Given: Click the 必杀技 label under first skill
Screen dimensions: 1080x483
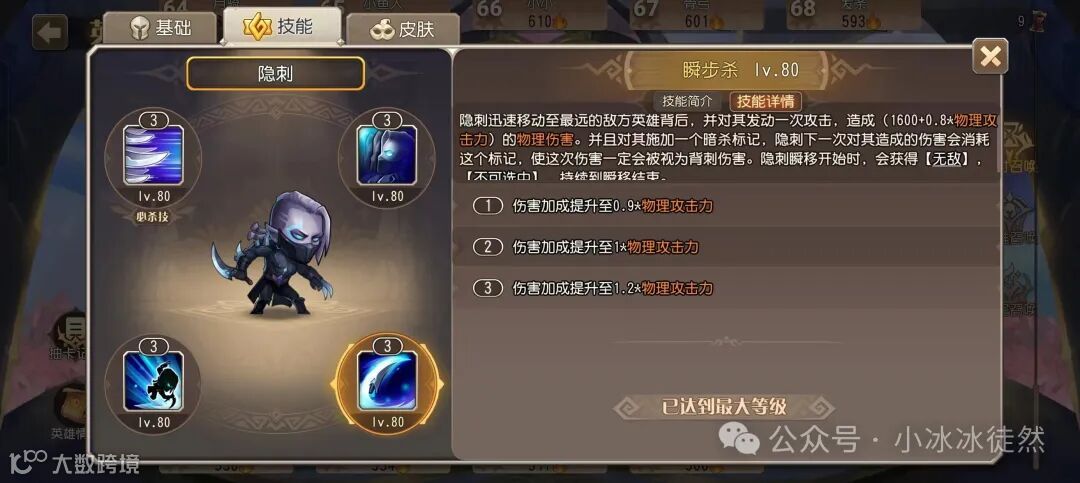Looking at the screenshot, I should tap(153, 216).
